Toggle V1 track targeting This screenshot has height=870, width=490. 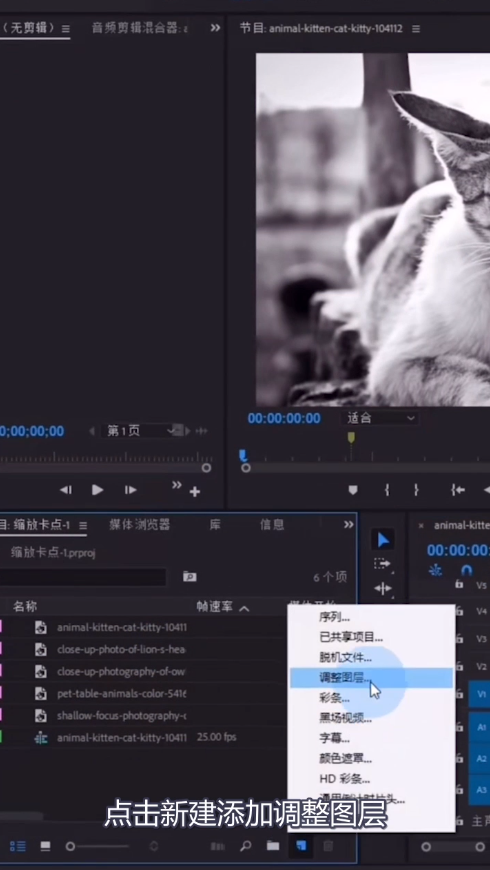click(481, 694)
